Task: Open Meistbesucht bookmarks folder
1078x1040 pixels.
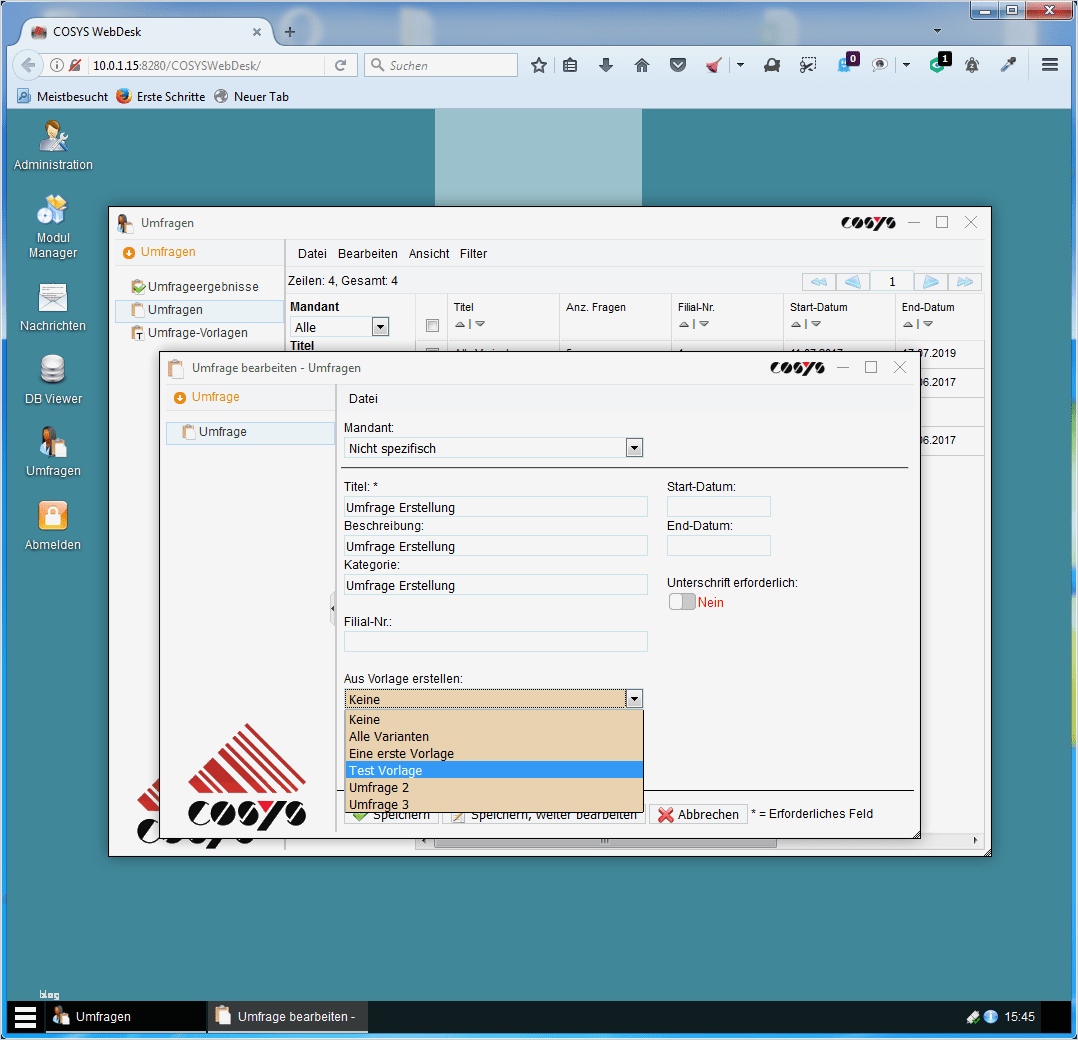Action: tap(63, 97)
